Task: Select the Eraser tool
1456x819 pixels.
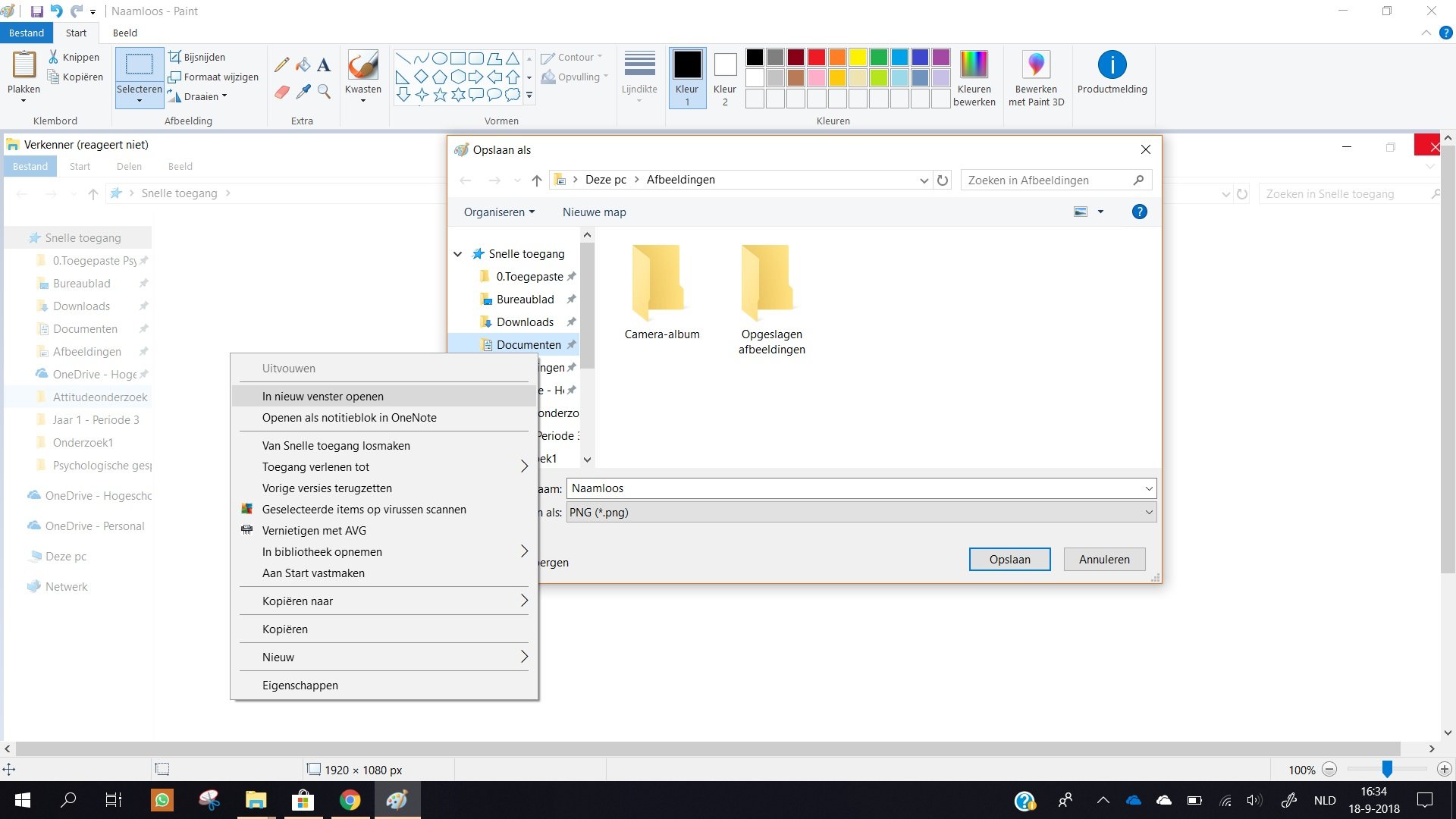Action: tap(281, 92)
